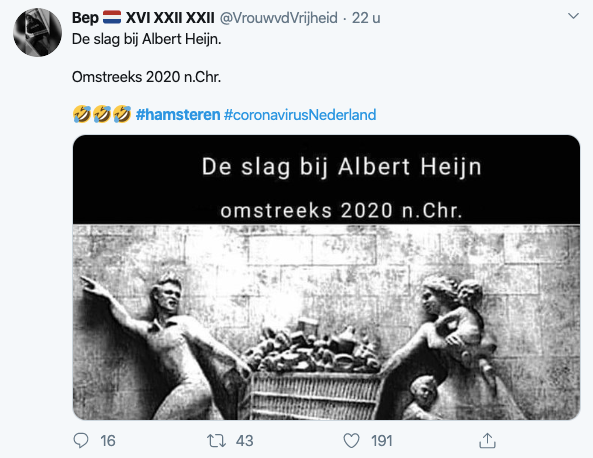Click the tweet text 'De slag bij Albert Heijn.'

pos(147,39)
